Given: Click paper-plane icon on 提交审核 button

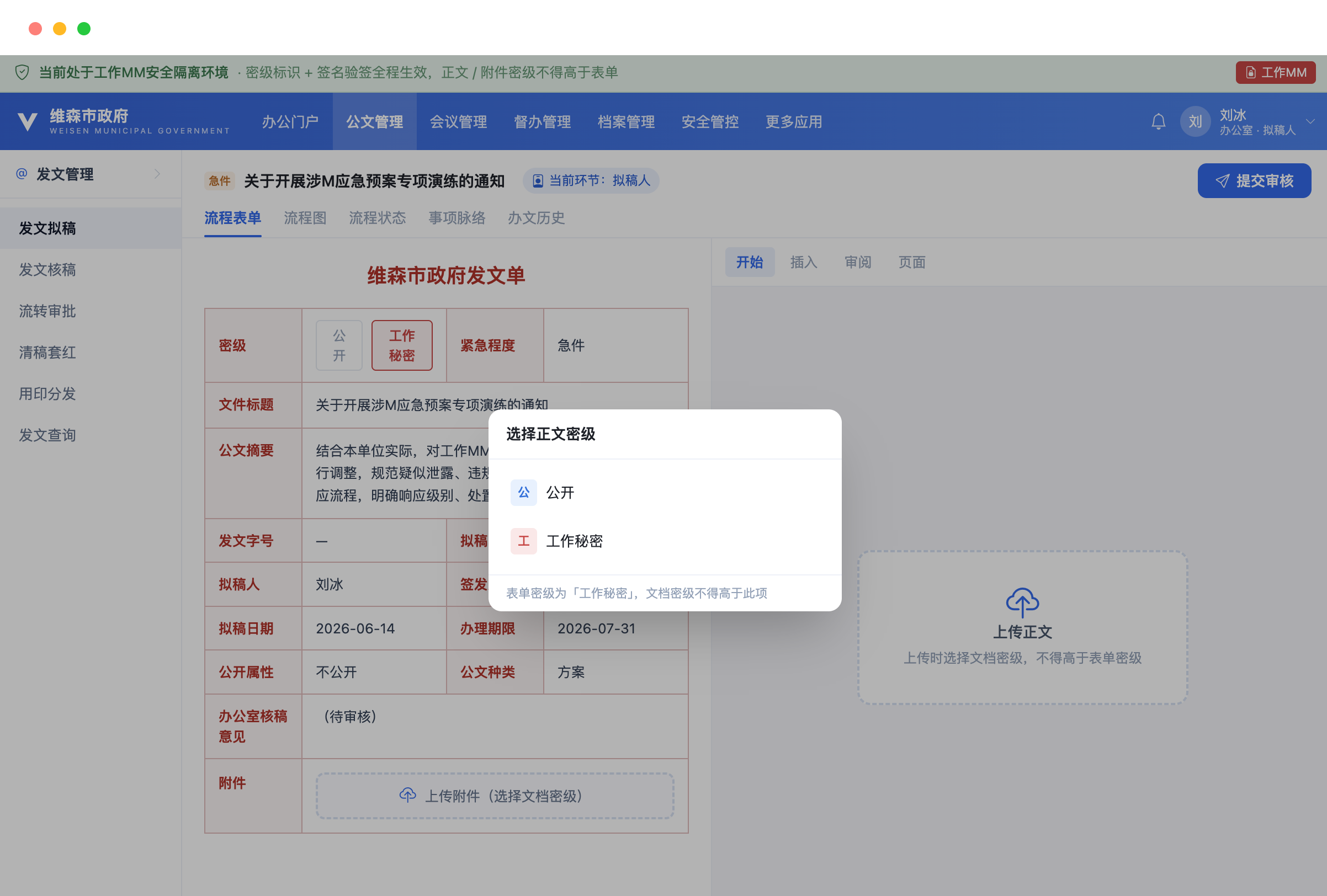Looking at the screenshot, I should tap(1223, 181).
